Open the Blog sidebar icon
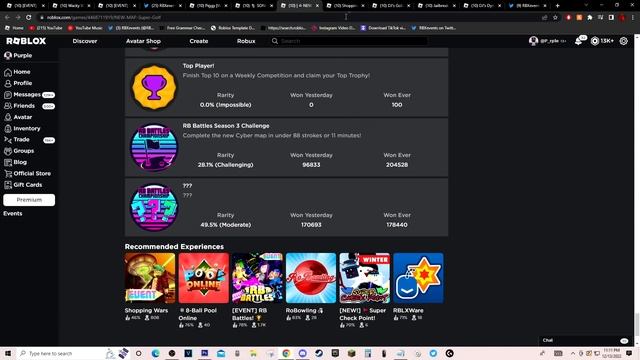The height and width of the screenshot is (360, 640). tap(8, 162)
